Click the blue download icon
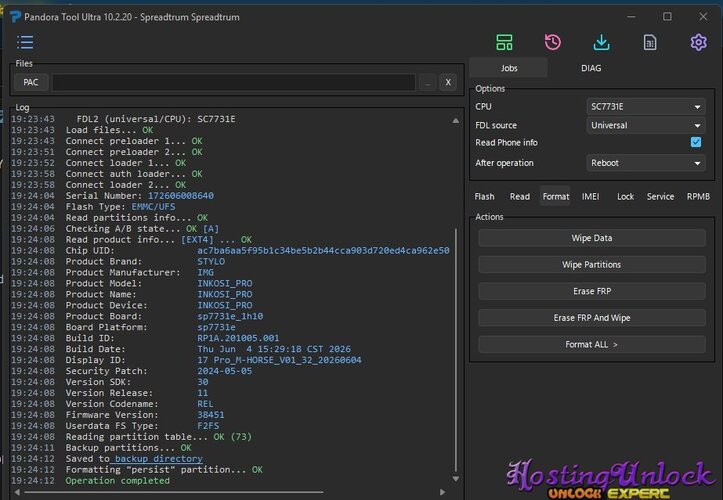The width and height of the screenshot is (723, 500). 601,42
